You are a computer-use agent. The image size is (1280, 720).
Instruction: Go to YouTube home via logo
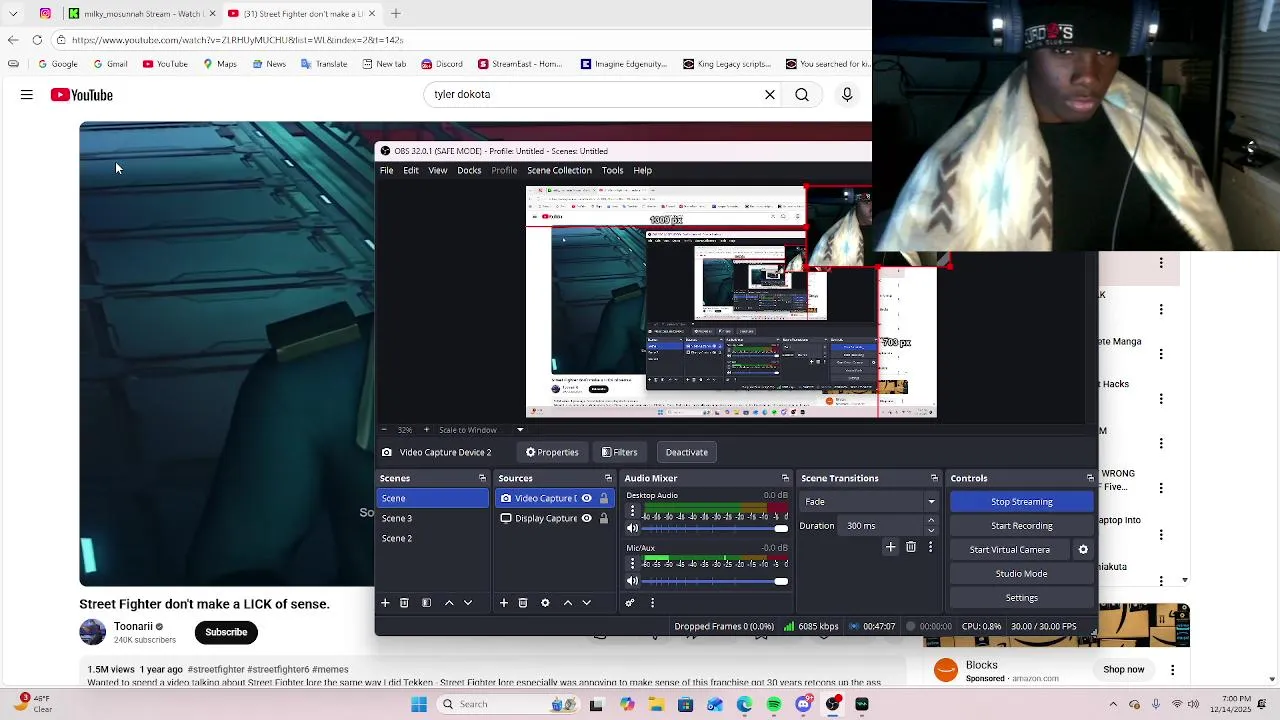pyautogui.click(x=82, y=95)
